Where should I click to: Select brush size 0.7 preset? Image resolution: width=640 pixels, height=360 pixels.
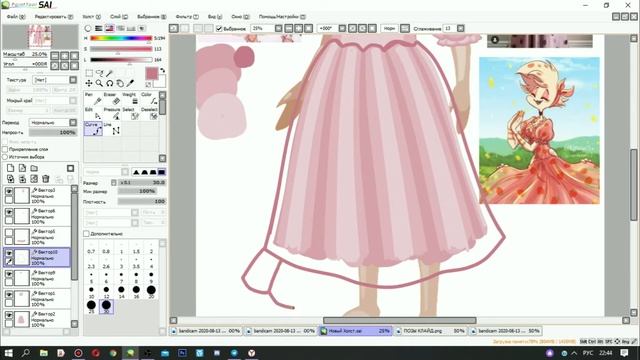[91, 247]
